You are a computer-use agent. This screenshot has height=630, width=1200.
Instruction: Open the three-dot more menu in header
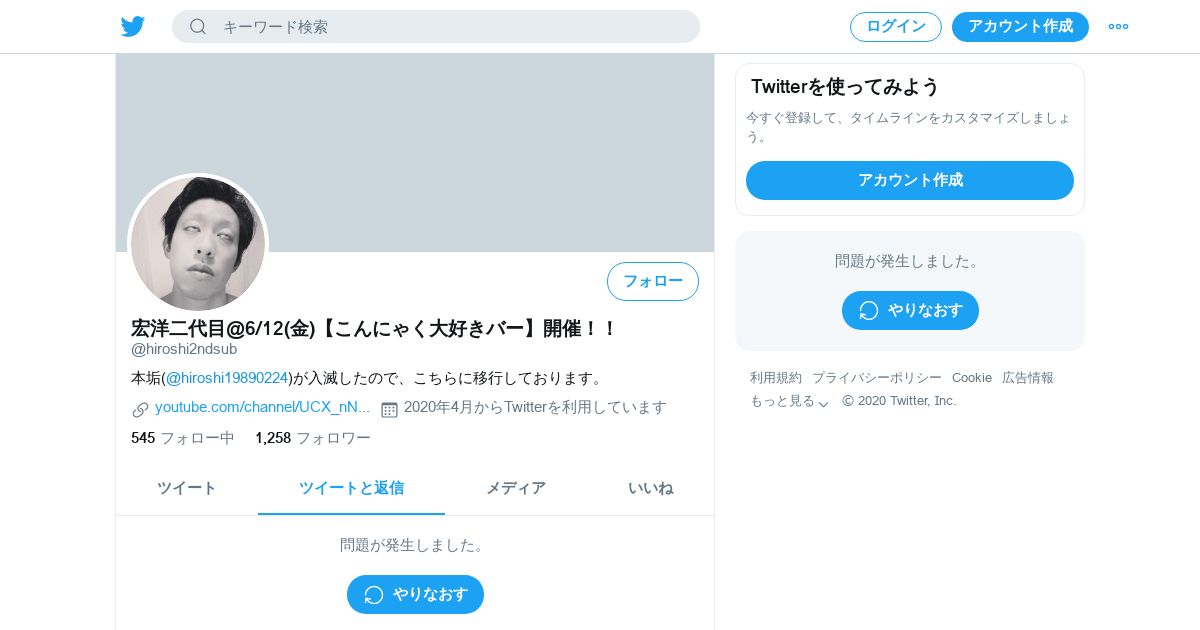(x=1118, y=27)
